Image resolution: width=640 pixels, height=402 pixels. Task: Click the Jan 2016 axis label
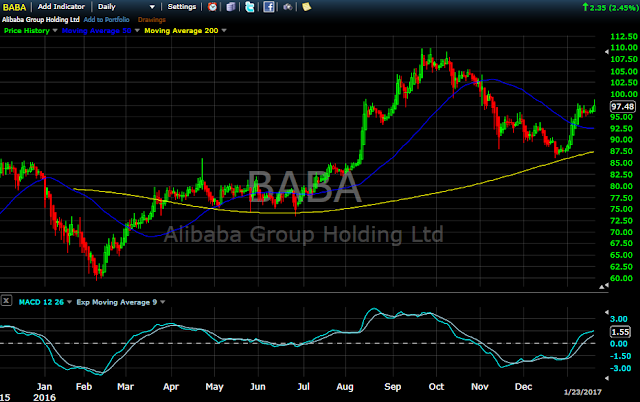44,392
